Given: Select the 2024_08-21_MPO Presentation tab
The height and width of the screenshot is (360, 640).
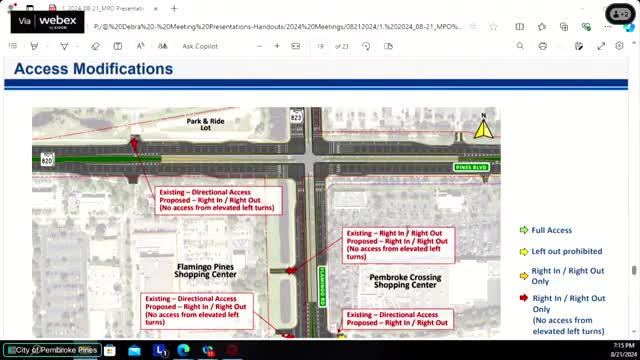Looking at the screenshot, I should (102, 8).
